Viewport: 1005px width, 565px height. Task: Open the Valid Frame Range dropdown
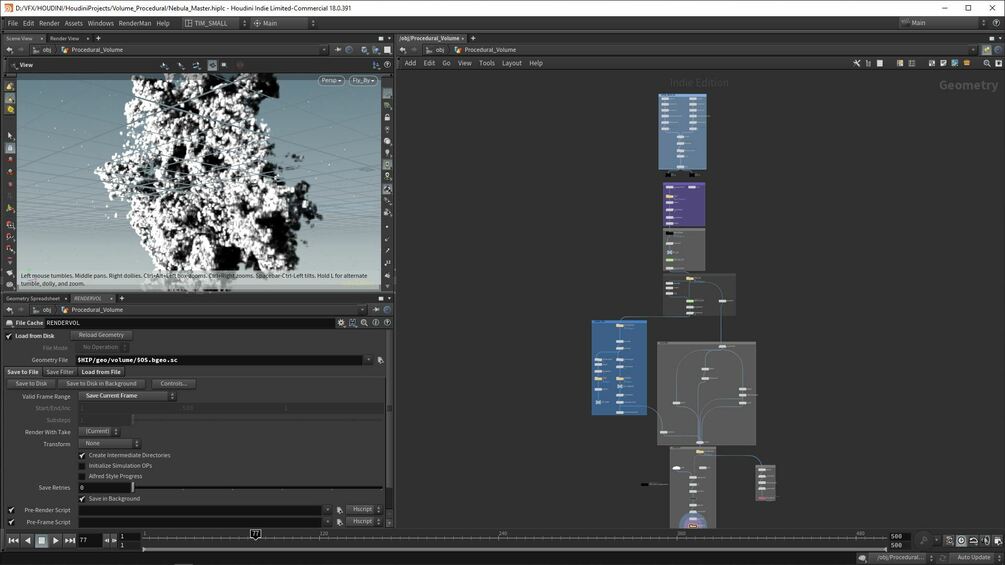pos(127,396)
